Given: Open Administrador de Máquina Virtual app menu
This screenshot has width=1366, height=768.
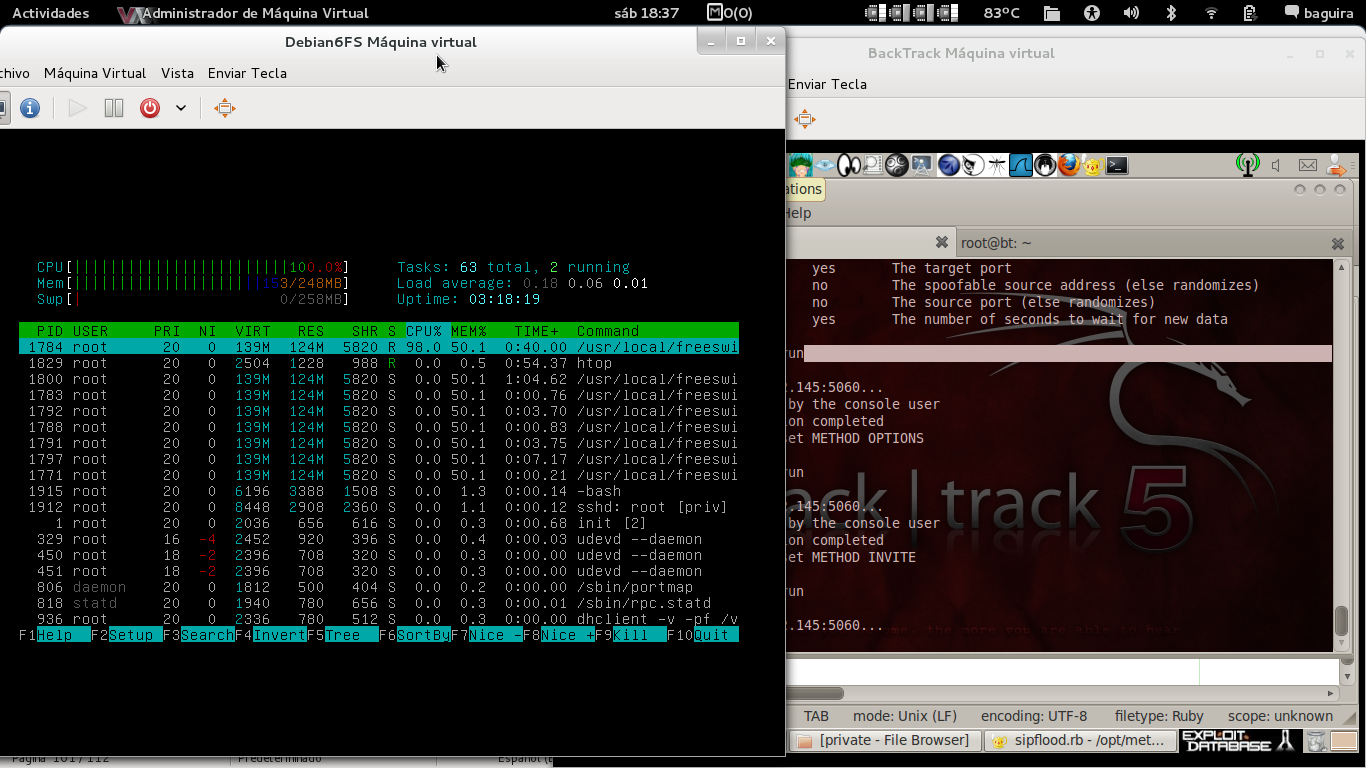Looking at the screenshot, I should pyautogui.click(x=243, y=13).
